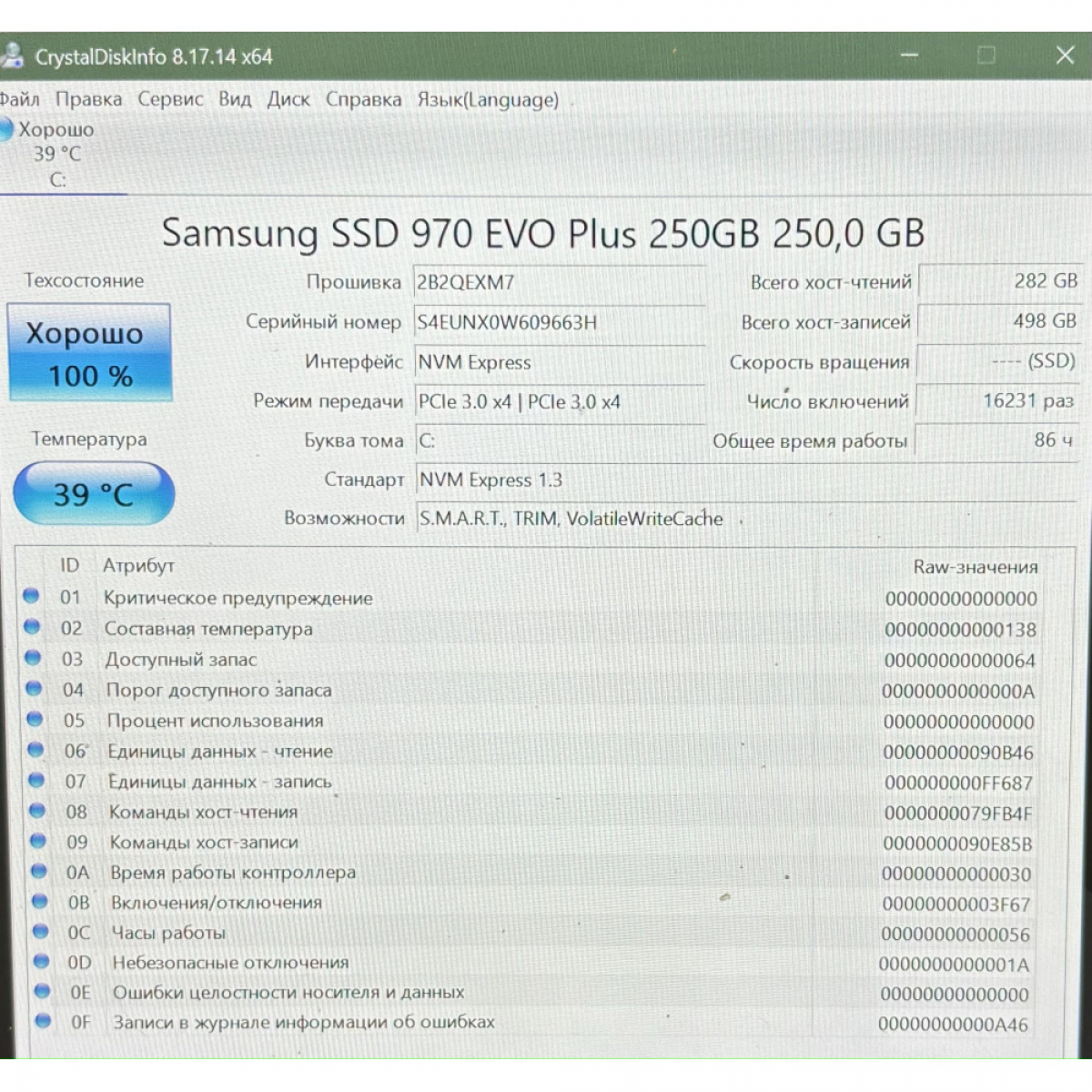Viewport: 1092px width, 1092px height.
Task: Click the Хорошо 100 % health status button
Action: tap(90, 353)
